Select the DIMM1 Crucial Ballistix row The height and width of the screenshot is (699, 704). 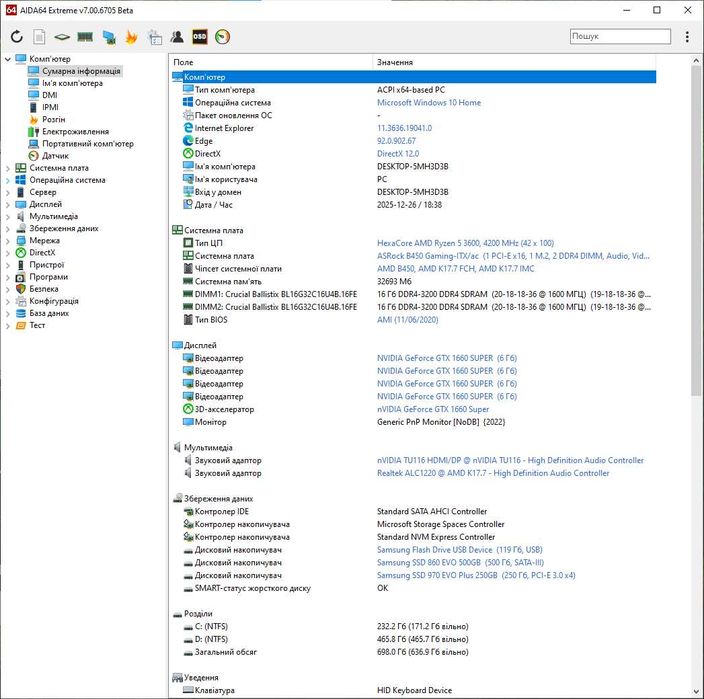pyautogui.click(x=413, y=295)
